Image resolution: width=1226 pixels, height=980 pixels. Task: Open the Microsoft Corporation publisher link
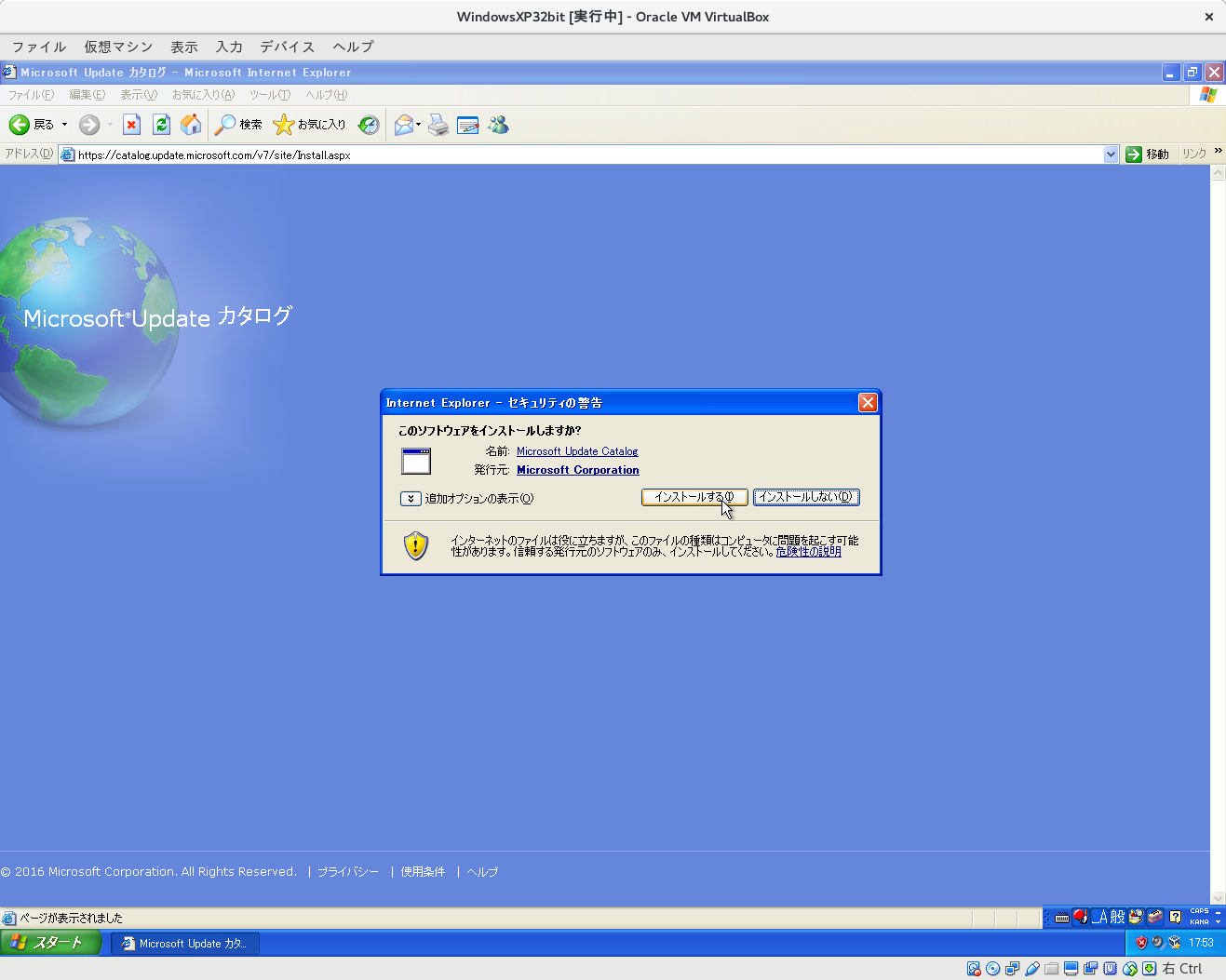(x=578, y=470)
